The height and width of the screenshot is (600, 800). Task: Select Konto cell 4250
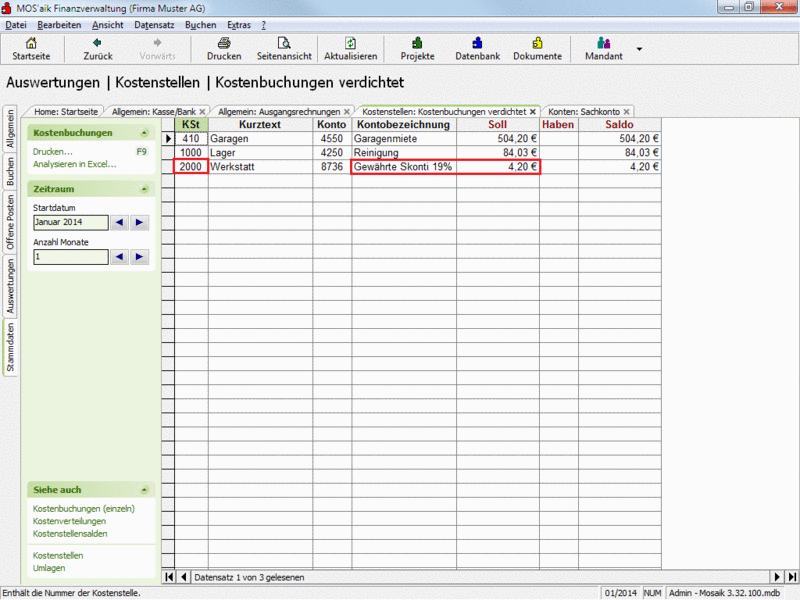[332, 153]
